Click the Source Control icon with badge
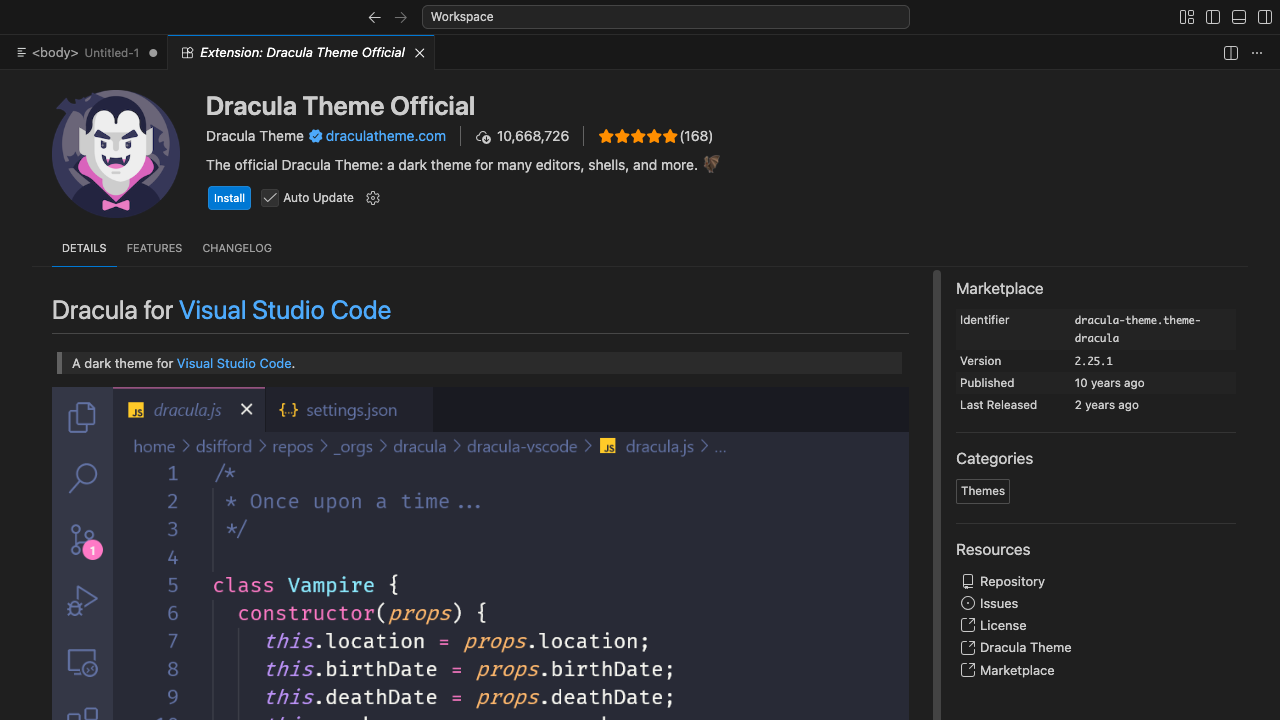The height and width of the screenshot is (720, 1280). click(84, 541)
